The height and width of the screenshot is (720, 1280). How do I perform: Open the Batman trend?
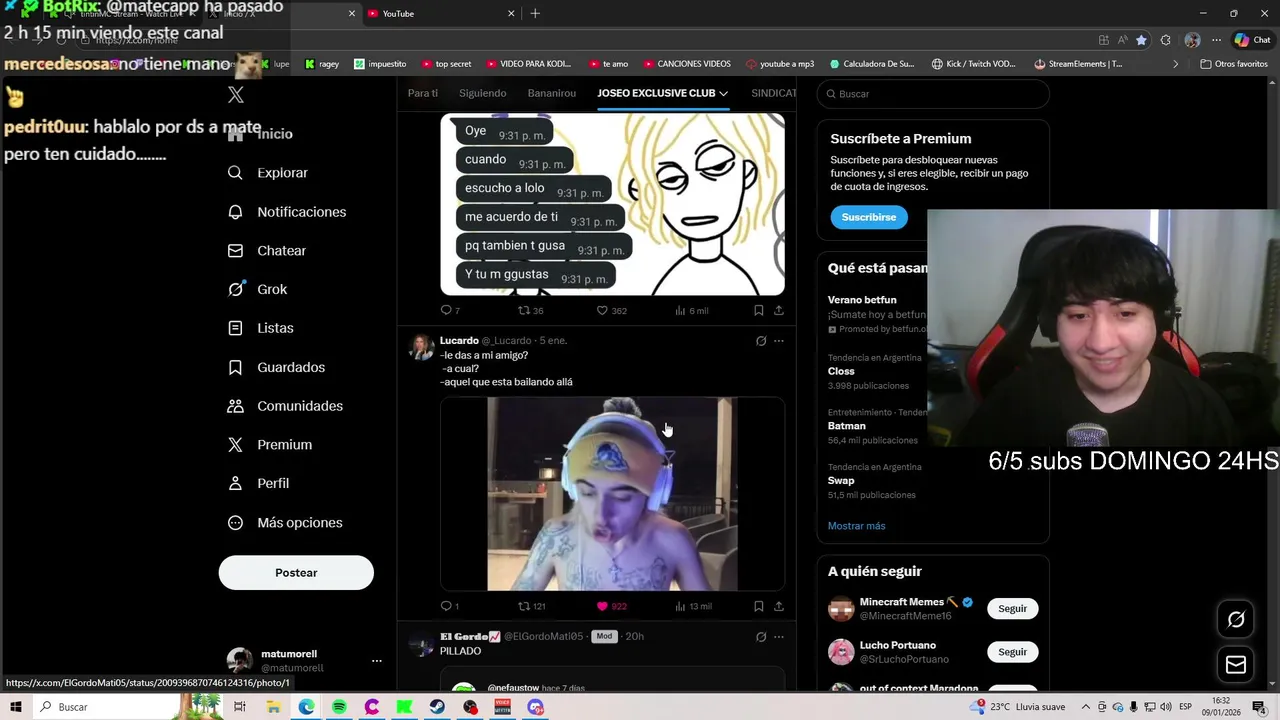pyautogui.click(x=847, y=426)
